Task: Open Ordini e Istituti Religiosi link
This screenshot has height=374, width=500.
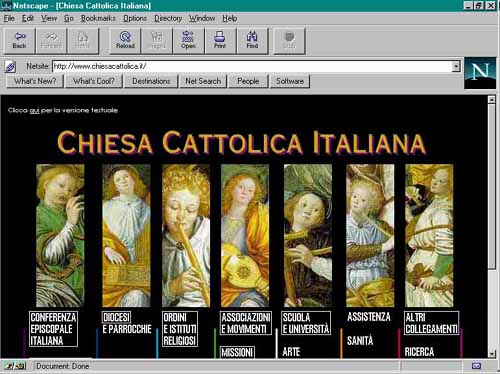Action: [180, 329]
